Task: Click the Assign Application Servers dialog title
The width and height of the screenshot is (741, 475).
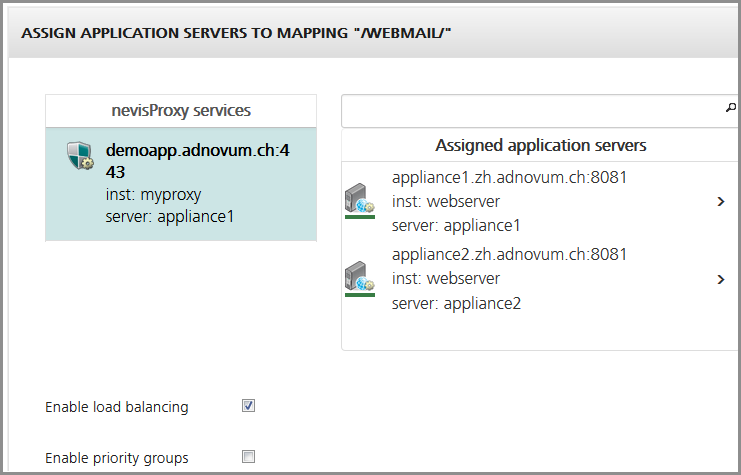Action: [x=236, y=33]
